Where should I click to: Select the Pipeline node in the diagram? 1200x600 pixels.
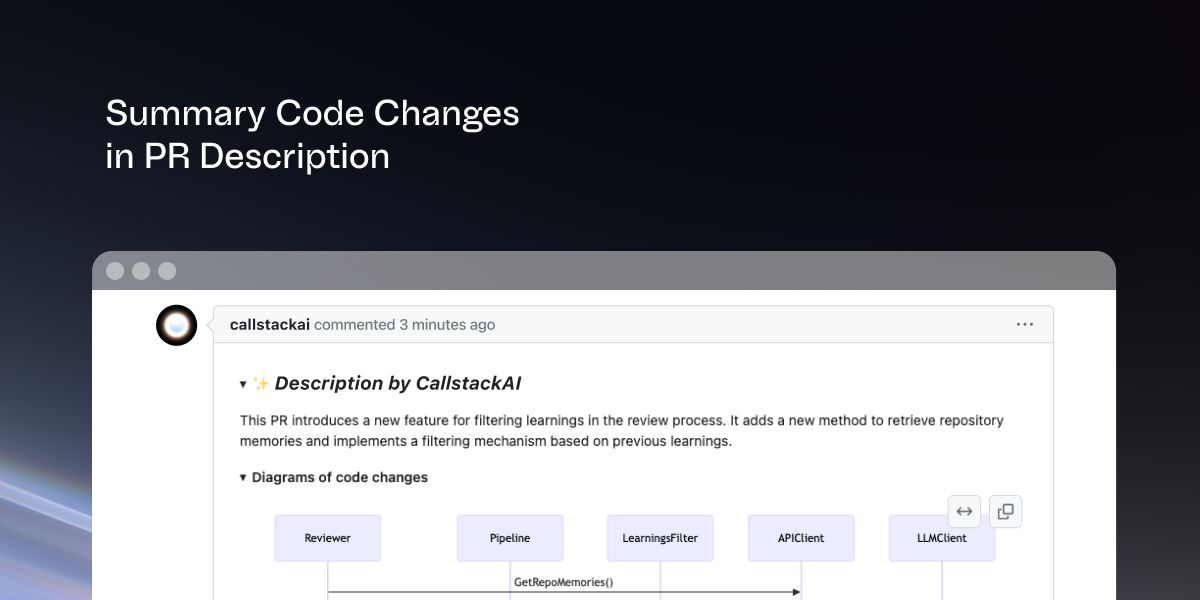coord(510,537)
